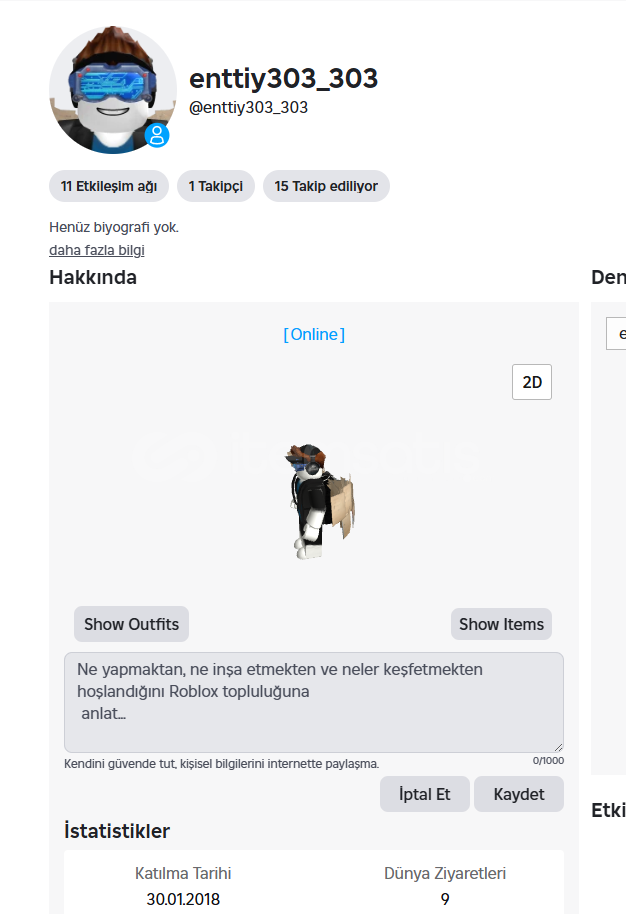
Task: Follow the daha fazla bilgi link
Action: [97, 250]
